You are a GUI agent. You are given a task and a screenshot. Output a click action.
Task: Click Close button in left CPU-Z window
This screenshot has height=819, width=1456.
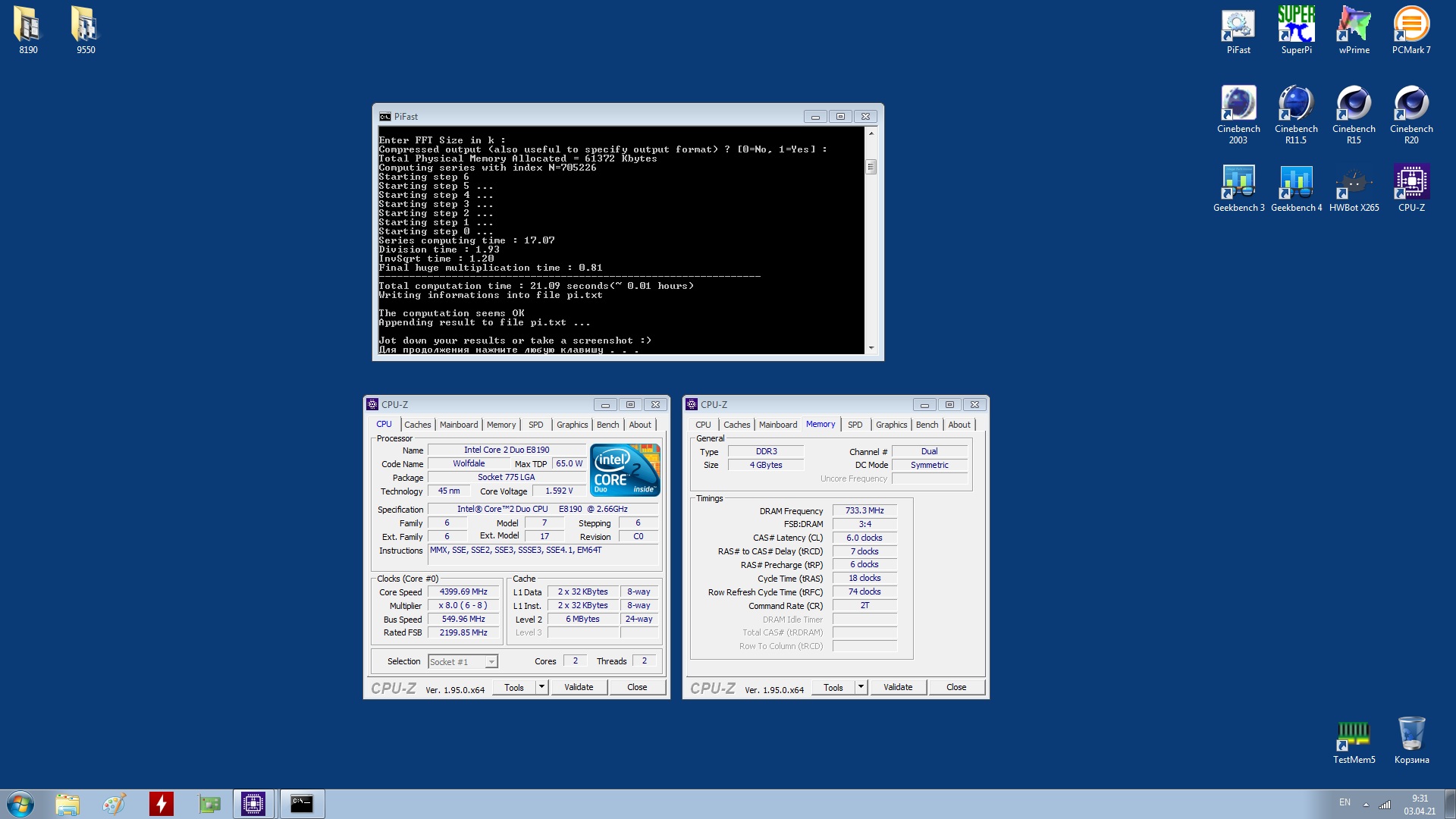coord(637,687)
